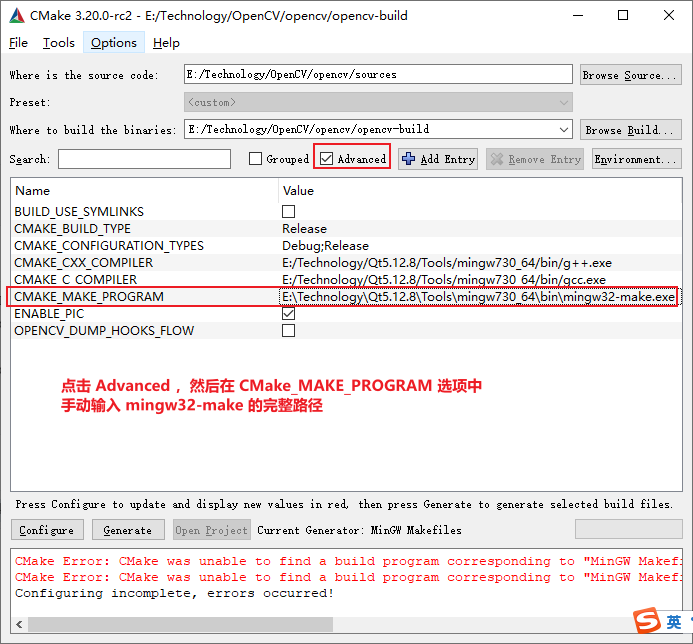Select OPENCV_DUMP_HOOKS_FLOW row name
Image resolution: width=693 pixels, height=644 pixels.
pyautogui.click(x=104, y=331)
